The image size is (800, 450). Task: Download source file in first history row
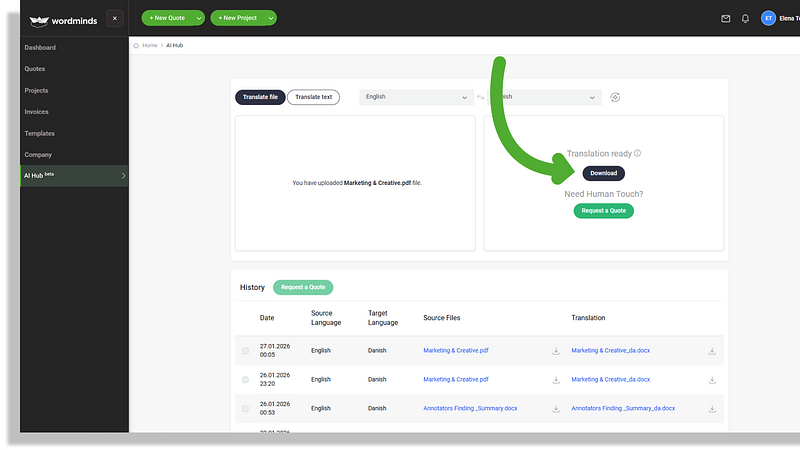click(556, 351)
